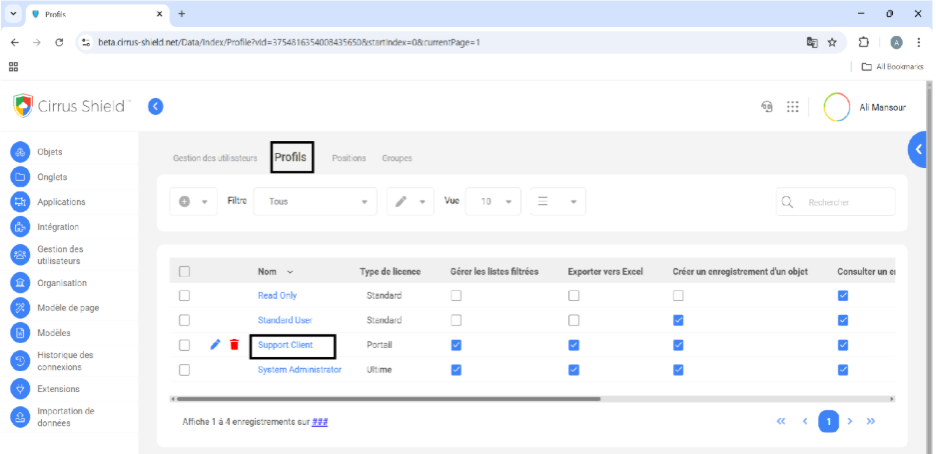This screenshot has height=454, width=936.
Task: Toggle the select-all checkbox in table header
Action: pyautogui.click(x=184, y=271)
